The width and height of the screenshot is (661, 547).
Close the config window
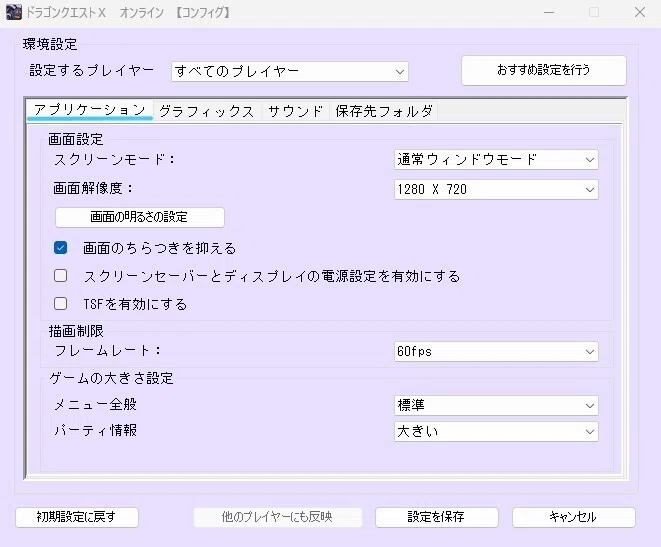pyautogui.click(x=640, y=12)
